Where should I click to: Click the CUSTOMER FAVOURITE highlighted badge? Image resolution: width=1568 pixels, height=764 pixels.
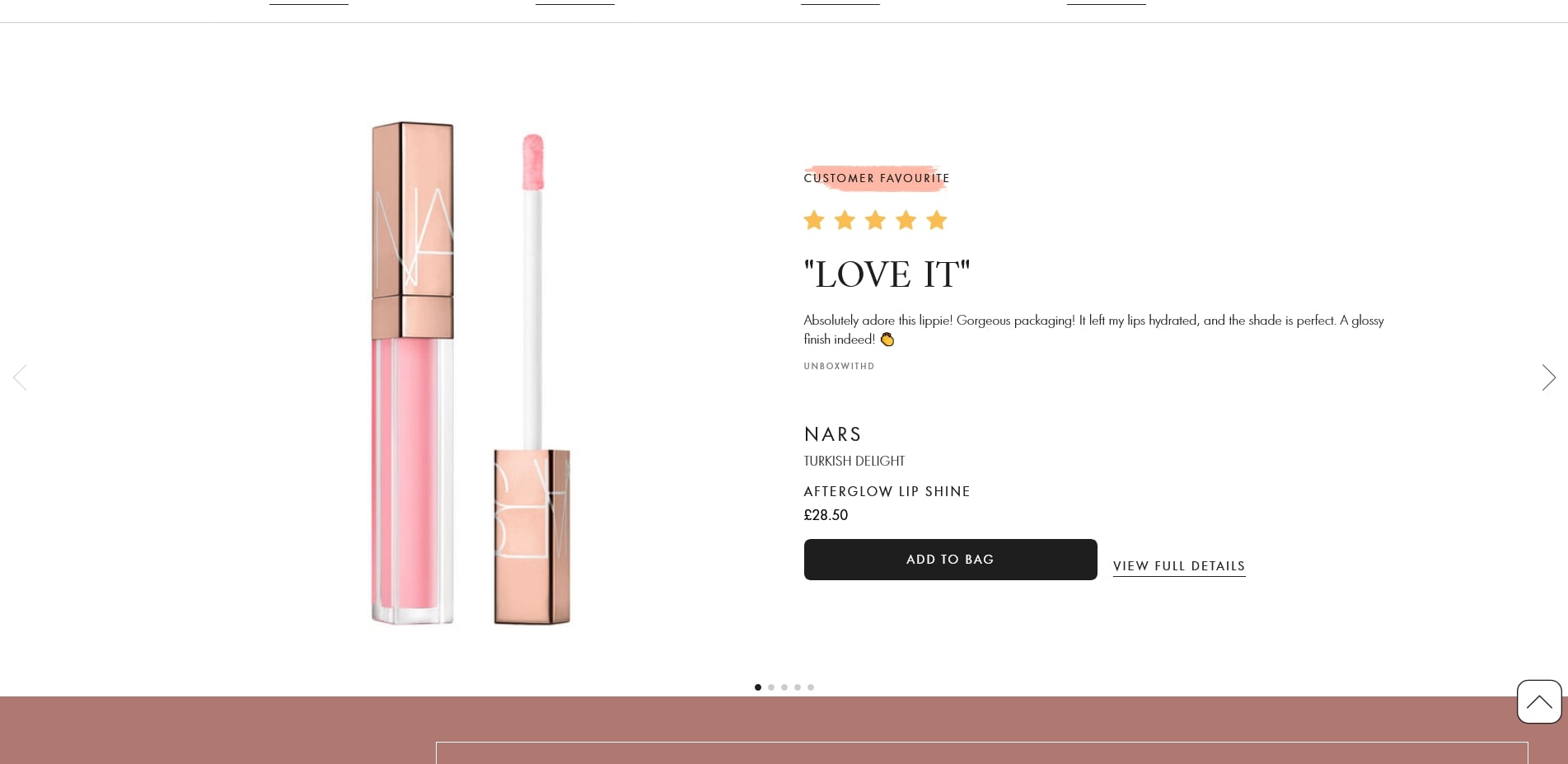click(x=876, y=178)
